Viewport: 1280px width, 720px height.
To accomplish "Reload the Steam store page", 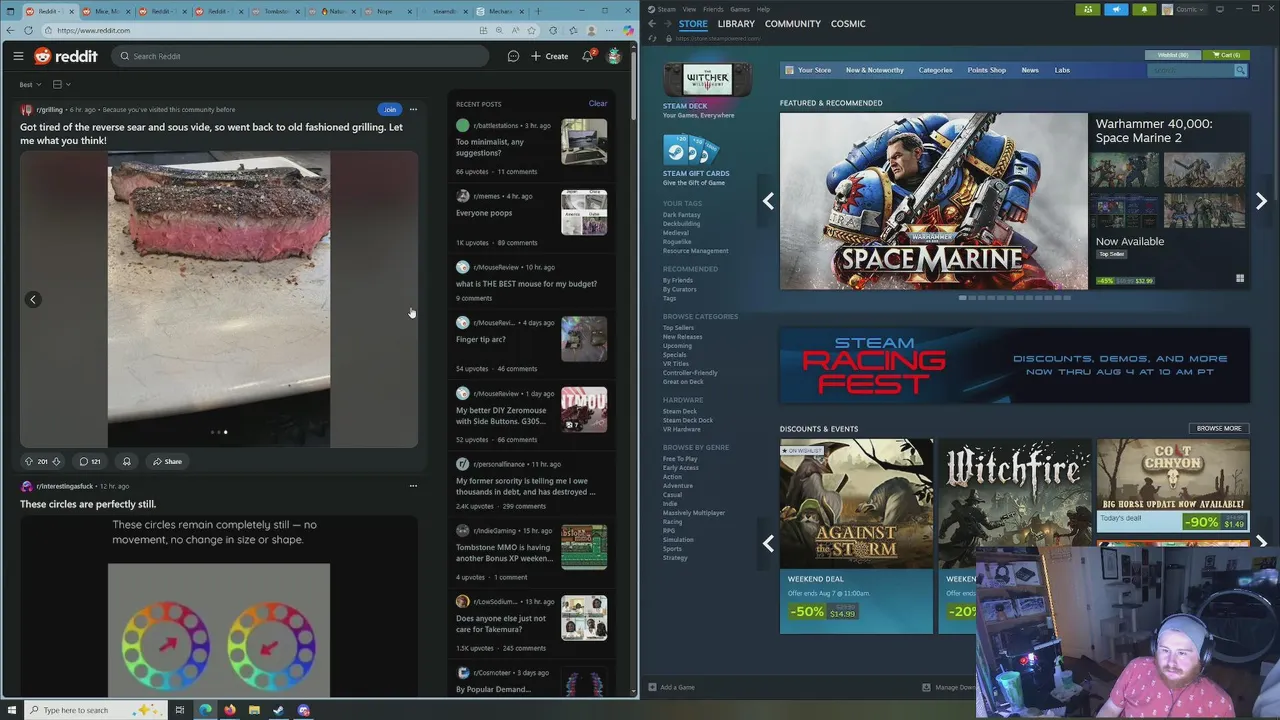I will [x=653, y=38].
